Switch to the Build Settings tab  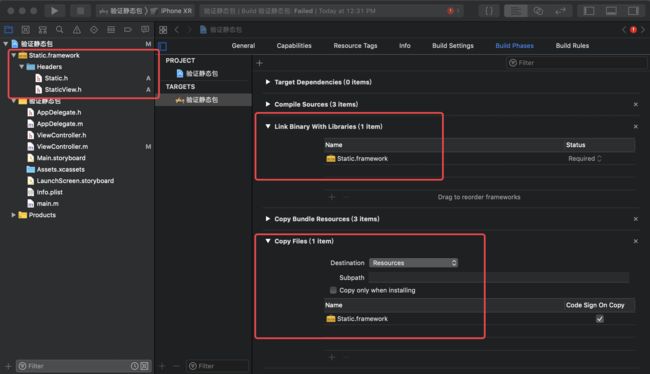pyautogui.click(x=453, y=46)
